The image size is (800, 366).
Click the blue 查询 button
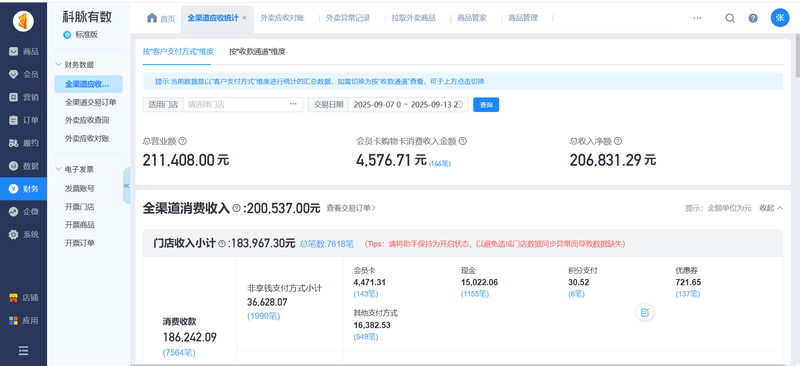486,105
